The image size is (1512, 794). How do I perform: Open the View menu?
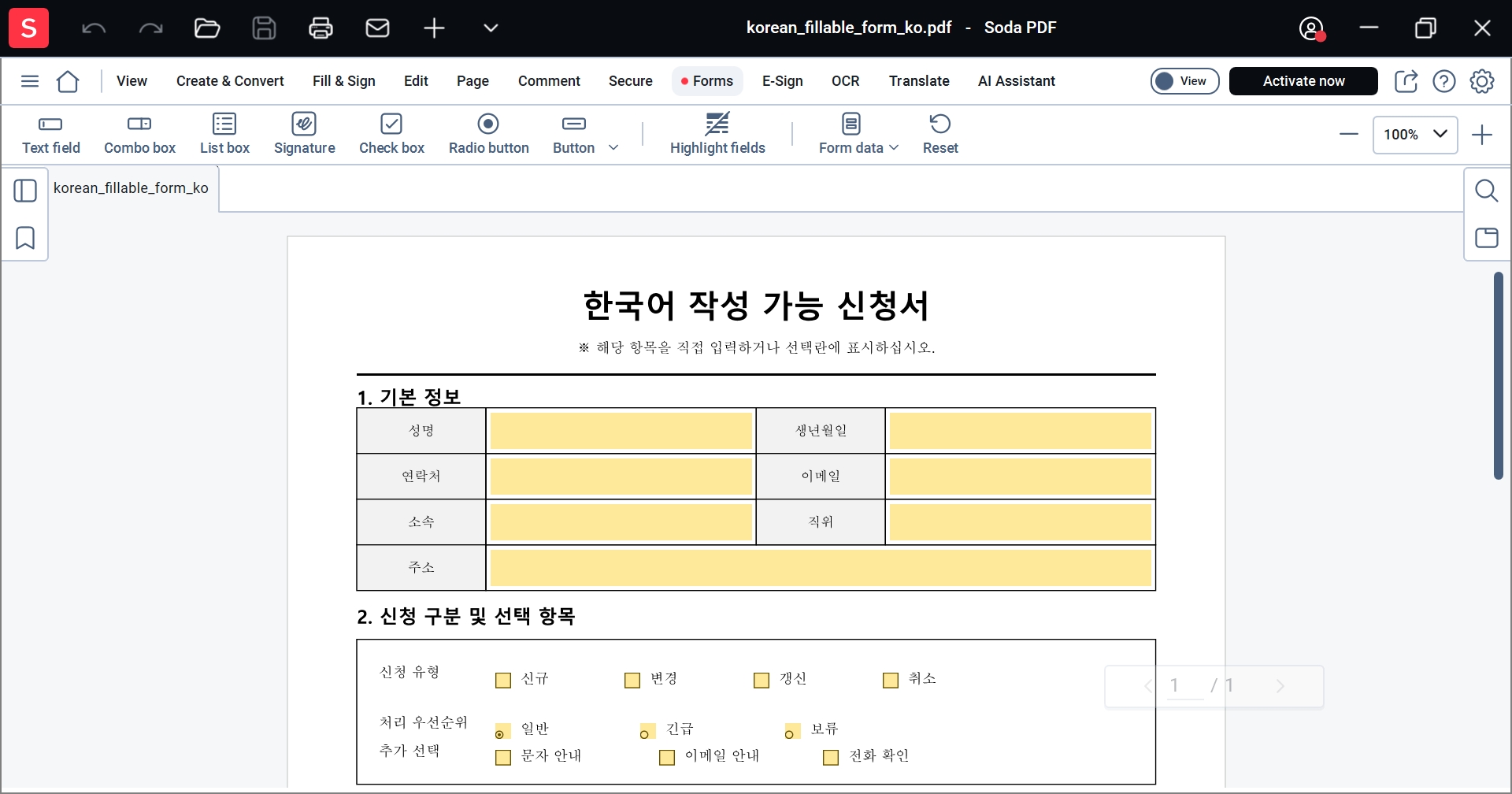(132, 81)
